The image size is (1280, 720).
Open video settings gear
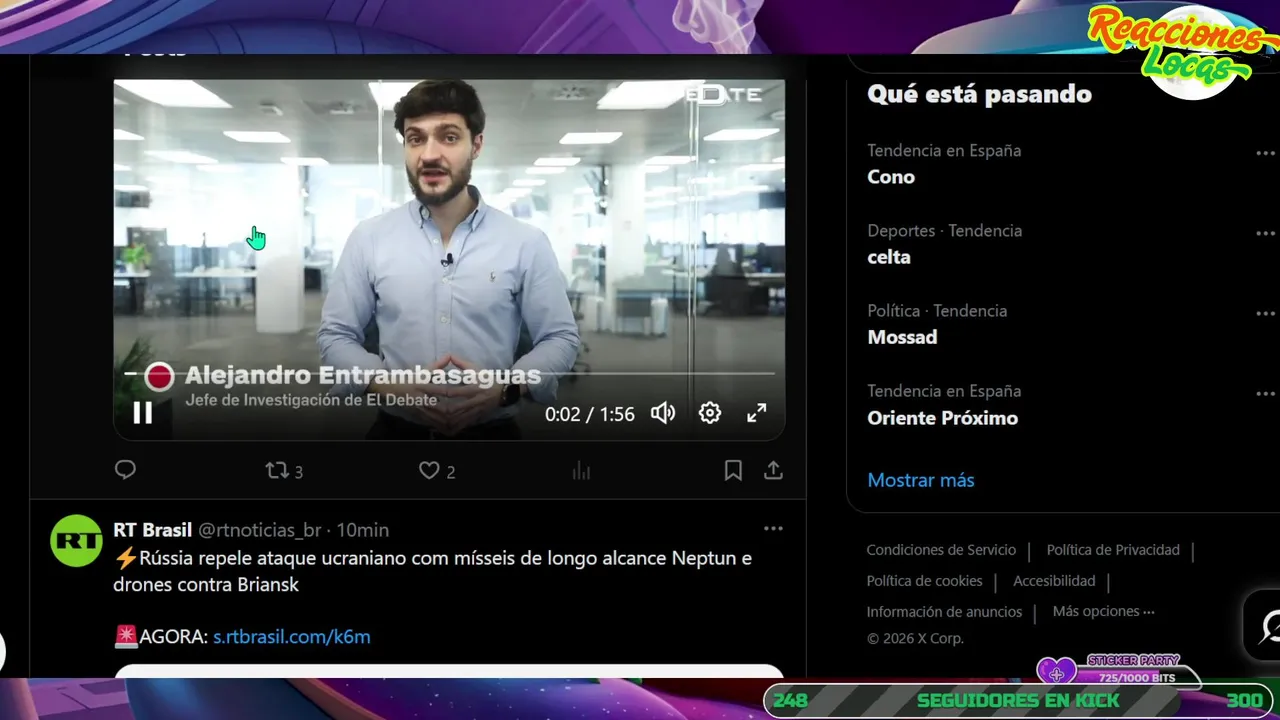click(710, 413)
